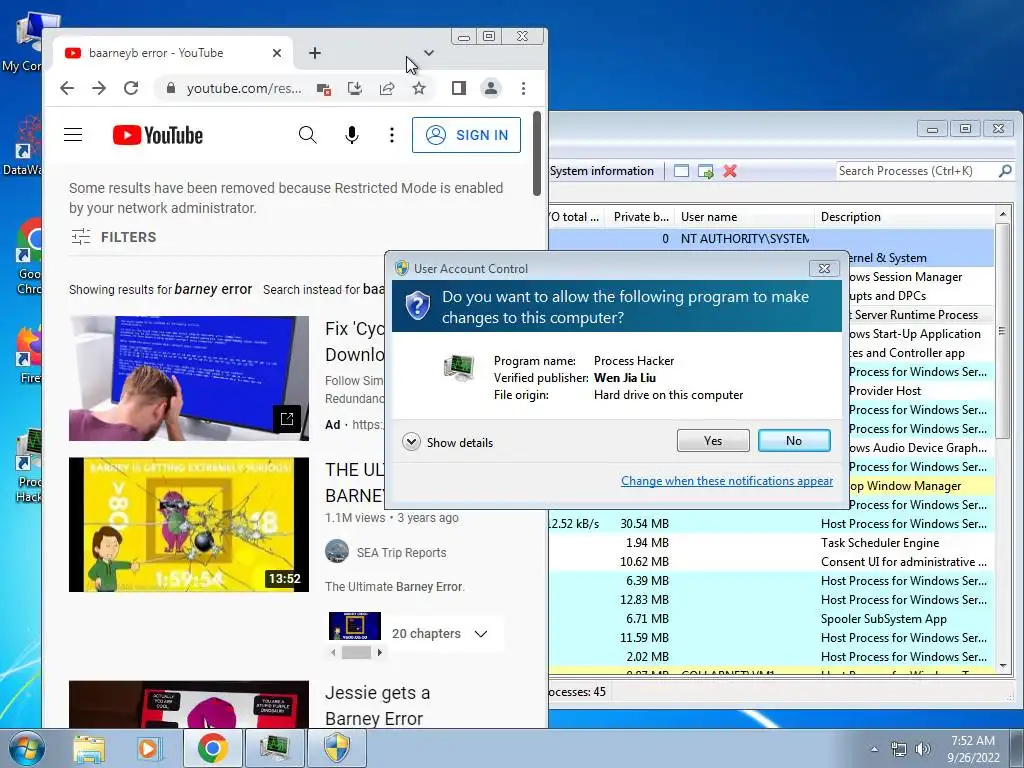This screenshot has width=1024, height=768.
Task: Open YouTube hamburger guide menu
Action: 73,135
